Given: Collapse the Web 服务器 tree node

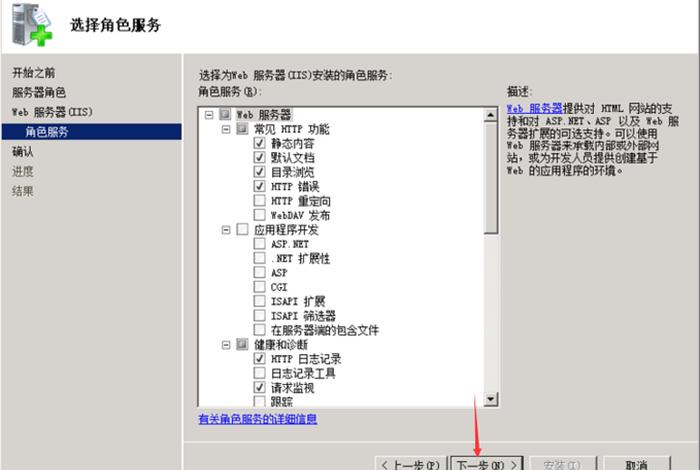Looking at the screenshot, I should [209, 115].
